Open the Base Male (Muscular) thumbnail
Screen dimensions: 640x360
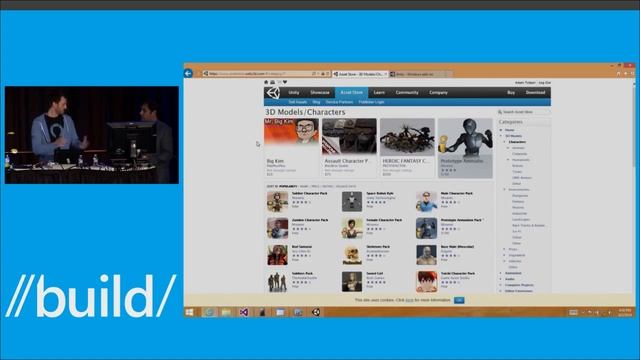click(427, 255)
